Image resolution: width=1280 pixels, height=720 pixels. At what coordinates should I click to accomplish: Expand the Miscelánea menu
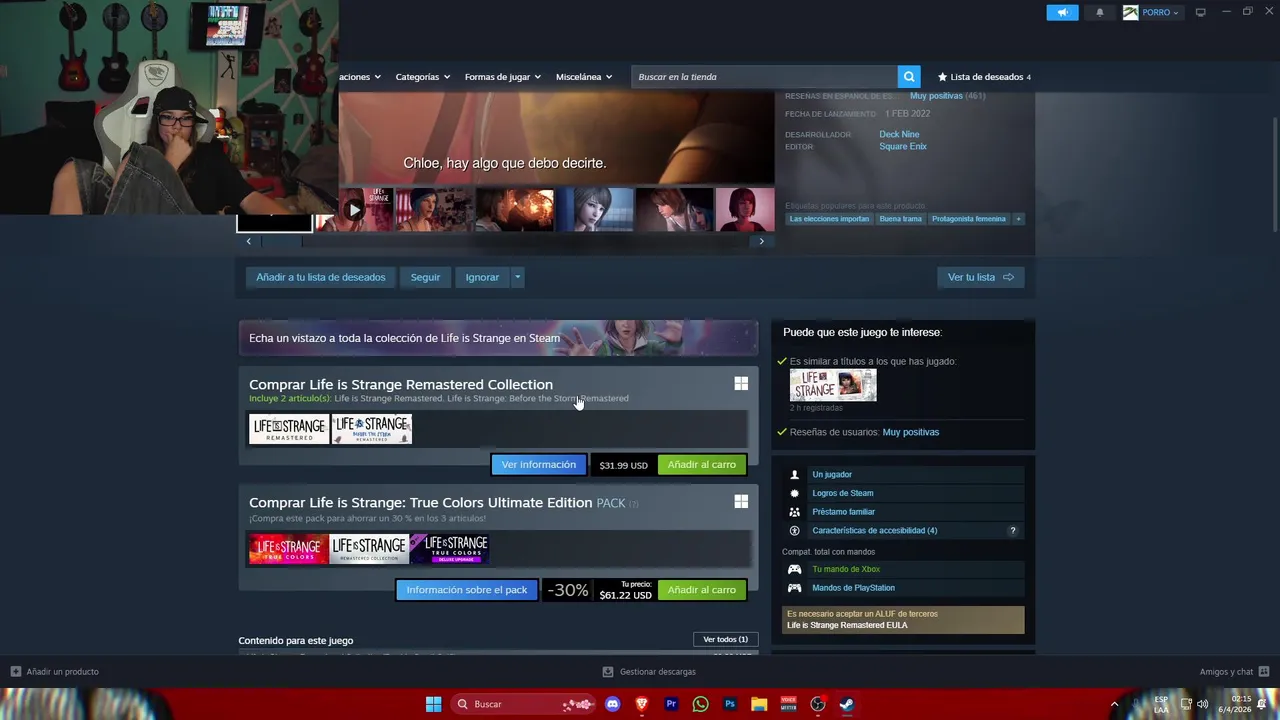pyautogui.click(x=584, y=77)
